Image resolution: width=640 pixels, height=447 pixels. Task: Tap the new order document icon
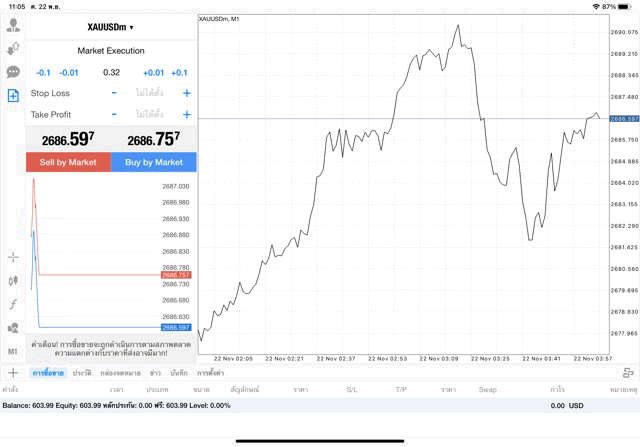pos(13,96)
